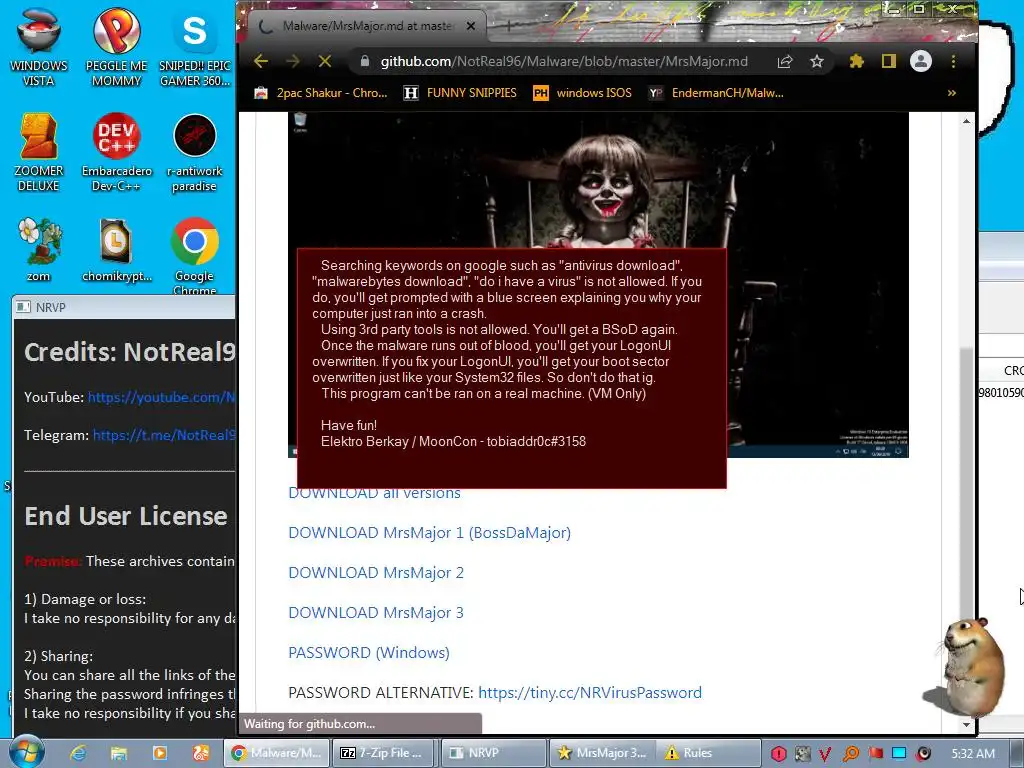This screenshot has height=768, width=1024.
Task: Launch Google Chrome from the desktop
Action: pos(195,255)
